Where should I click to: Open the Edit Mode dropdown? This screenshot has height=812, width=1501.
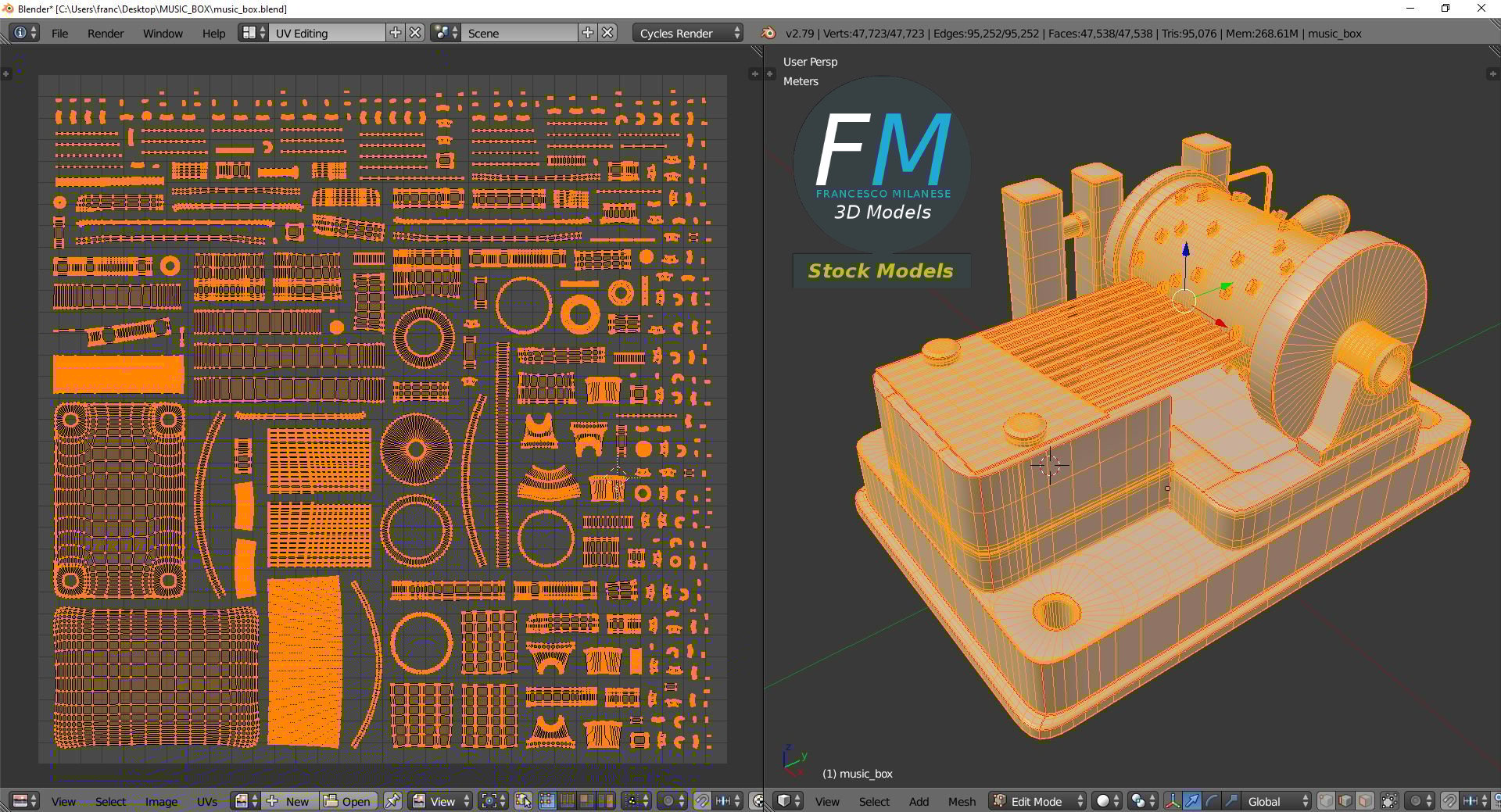click(1037, 801)
